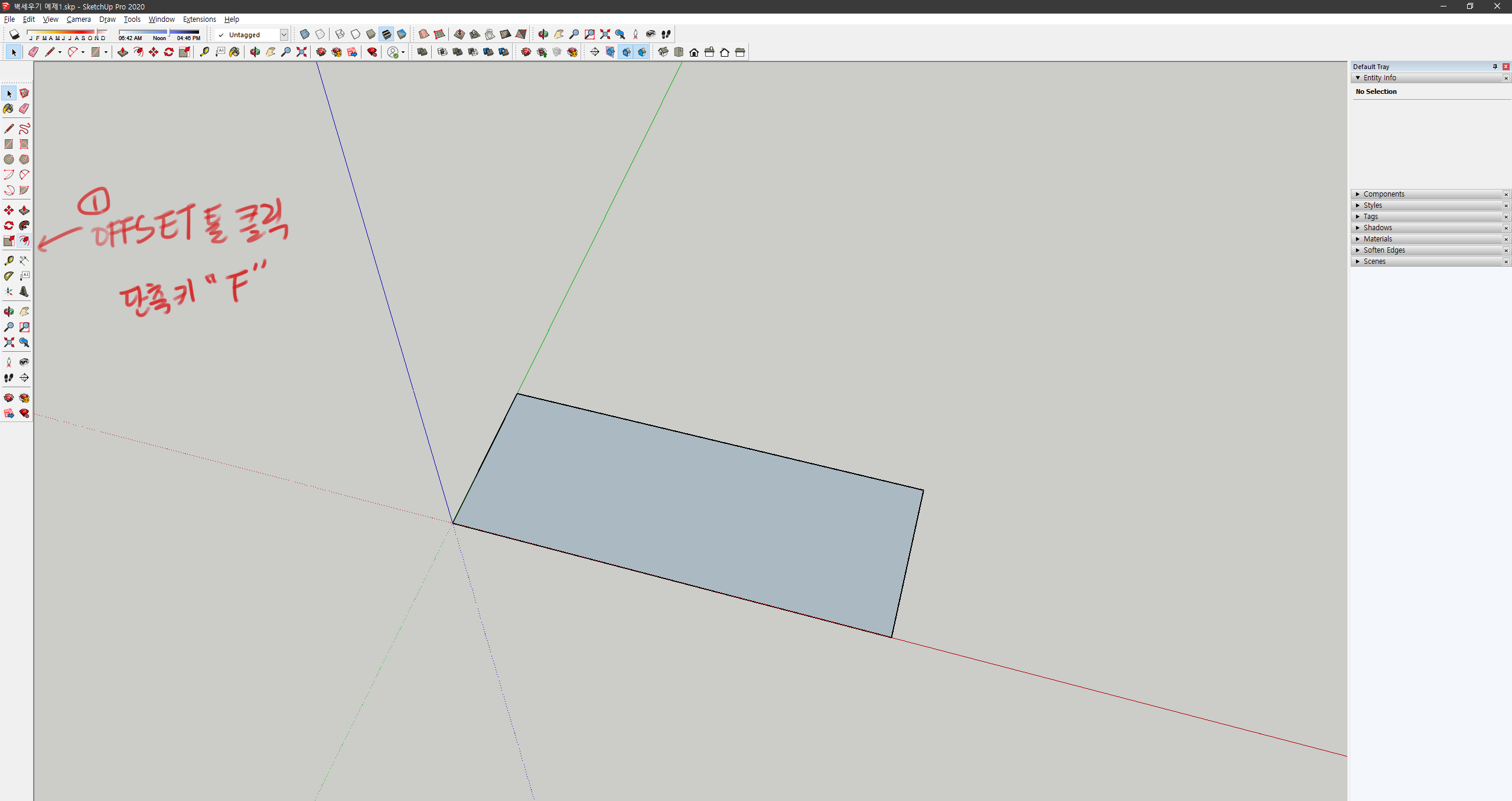The height and width of the screenshot is (801, 1512).
Task: Pick the Paint Bucket tool in left toolbar
Action: tap(8, 109)
